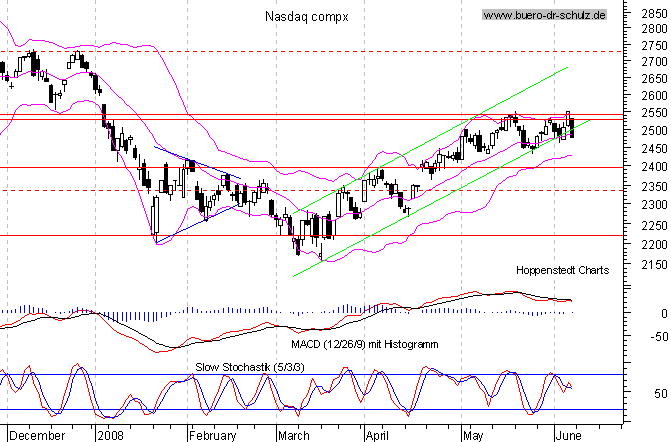
Task: Click the 2350 price axis value
Action: 654,187
